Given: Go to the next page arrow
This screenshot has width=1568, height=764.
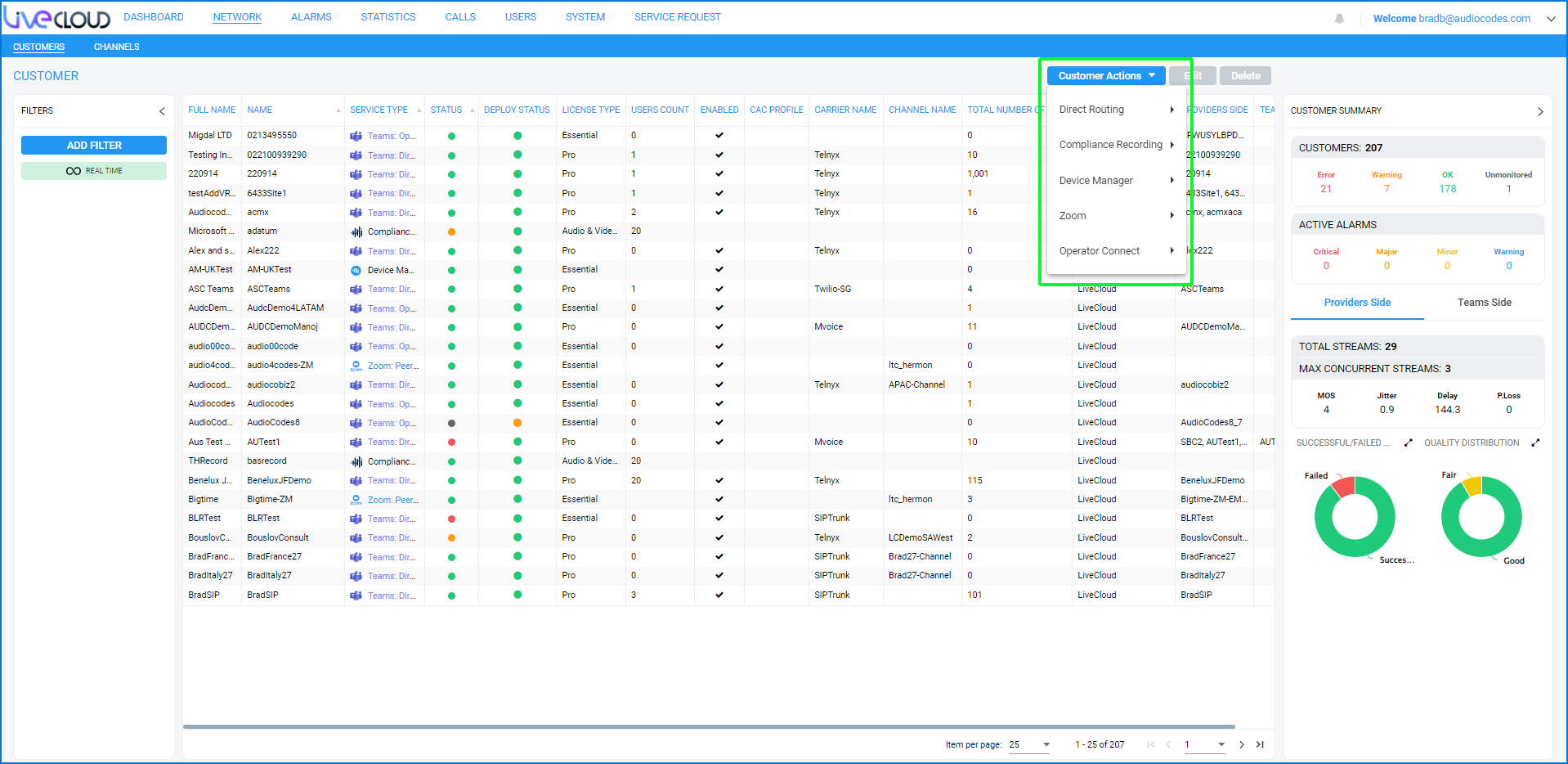Looking at the screenshot, I should point(1242,745).
